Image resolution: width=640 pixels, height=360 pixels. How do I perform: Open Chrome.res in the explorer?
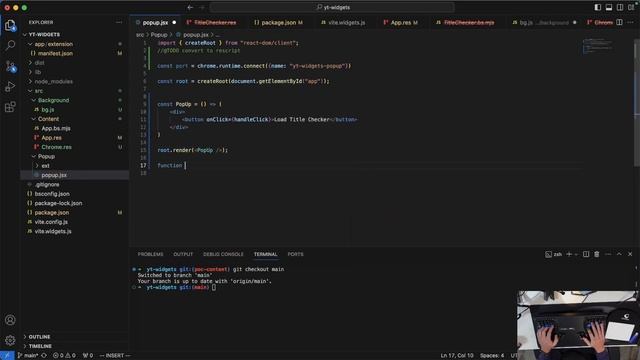(56, 147)
